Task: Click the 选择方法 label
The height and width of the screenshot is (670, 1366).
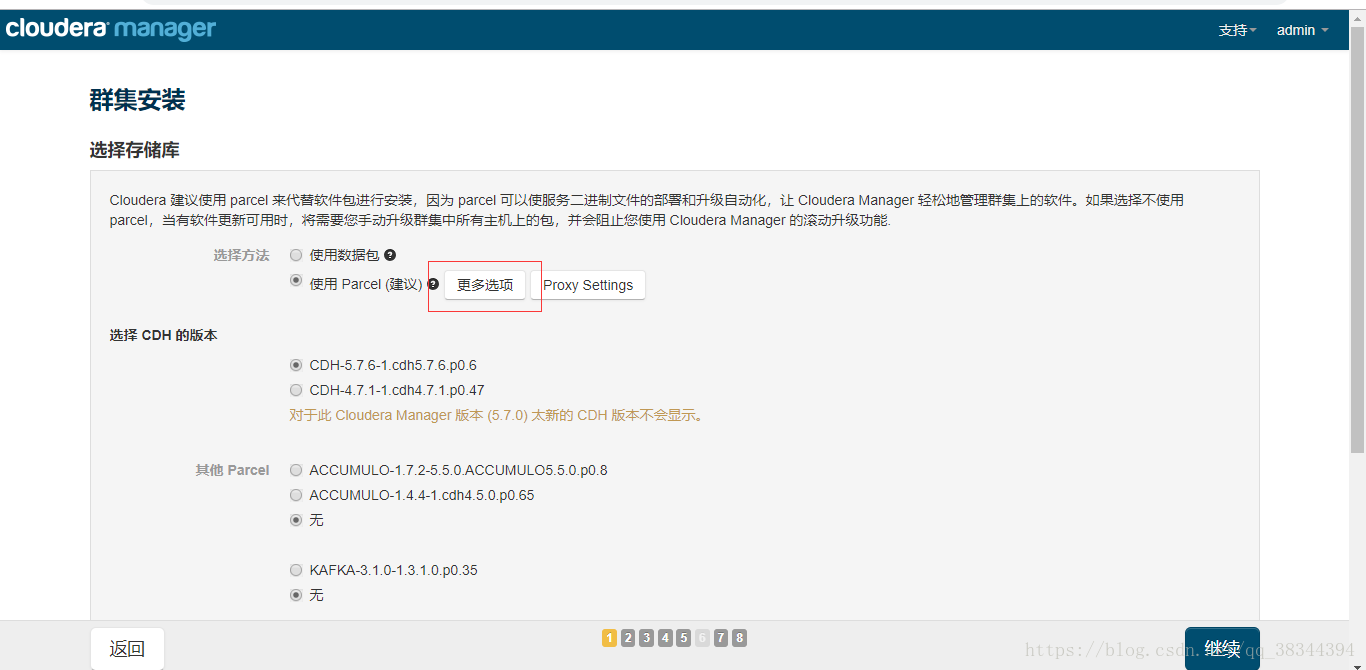Action: tap(241, 255)
